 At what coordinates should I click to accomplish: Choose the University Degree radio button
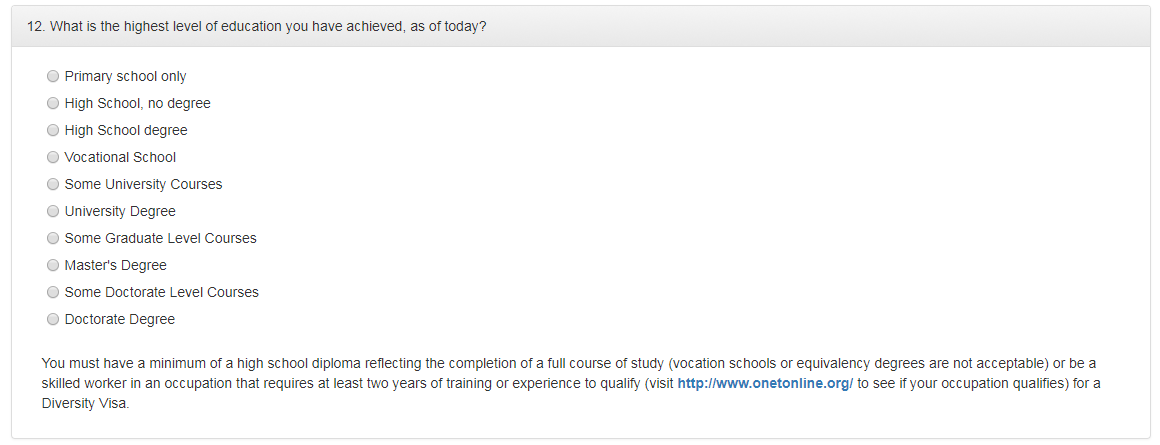pyautogui.click(x=53, y=211)
